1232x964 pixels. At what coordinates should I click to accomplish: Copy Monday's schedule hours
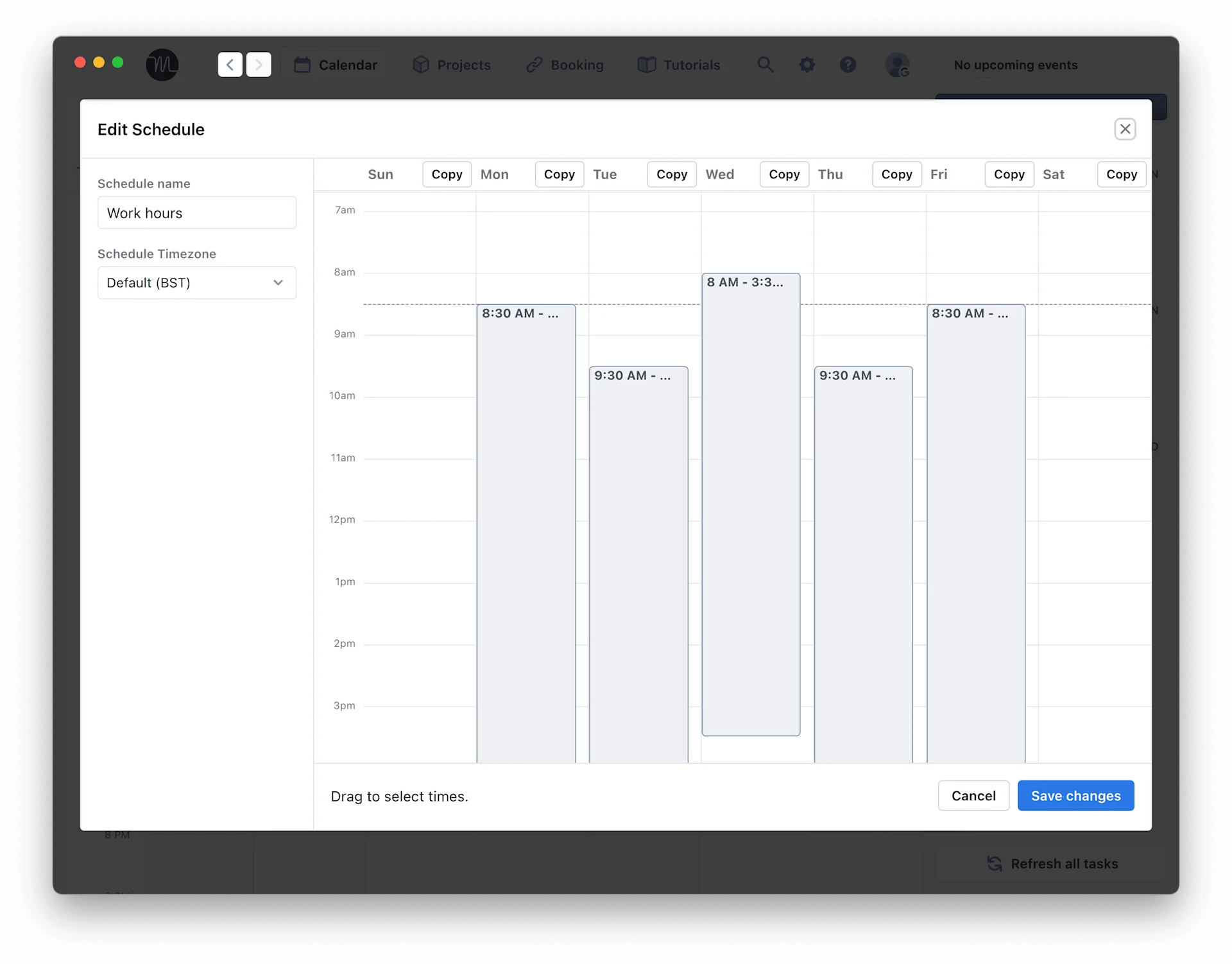tap(559, 174)
